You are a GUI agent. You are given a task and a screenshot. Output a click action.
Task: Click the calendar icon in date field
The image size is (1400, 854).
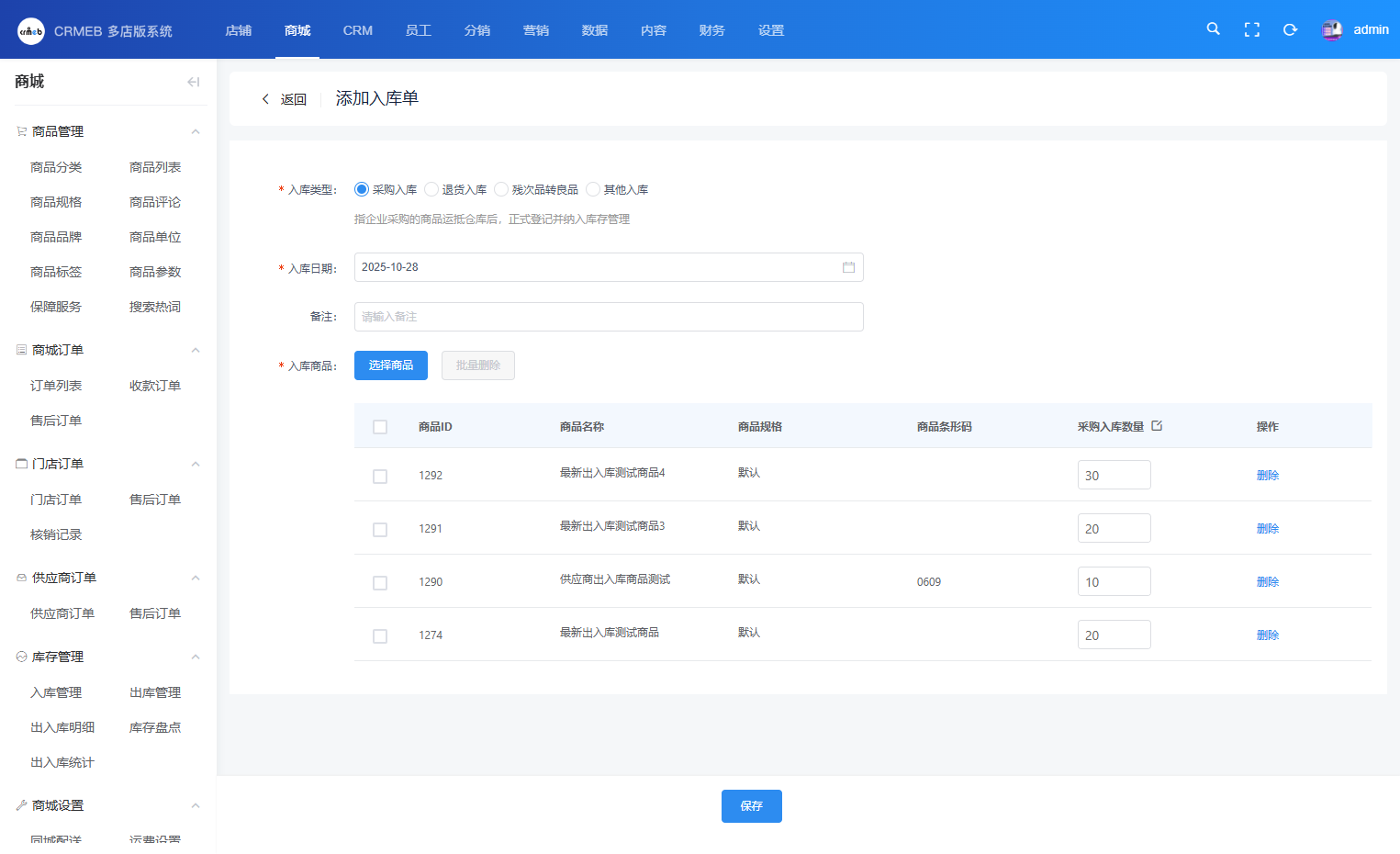click(848, 267)
